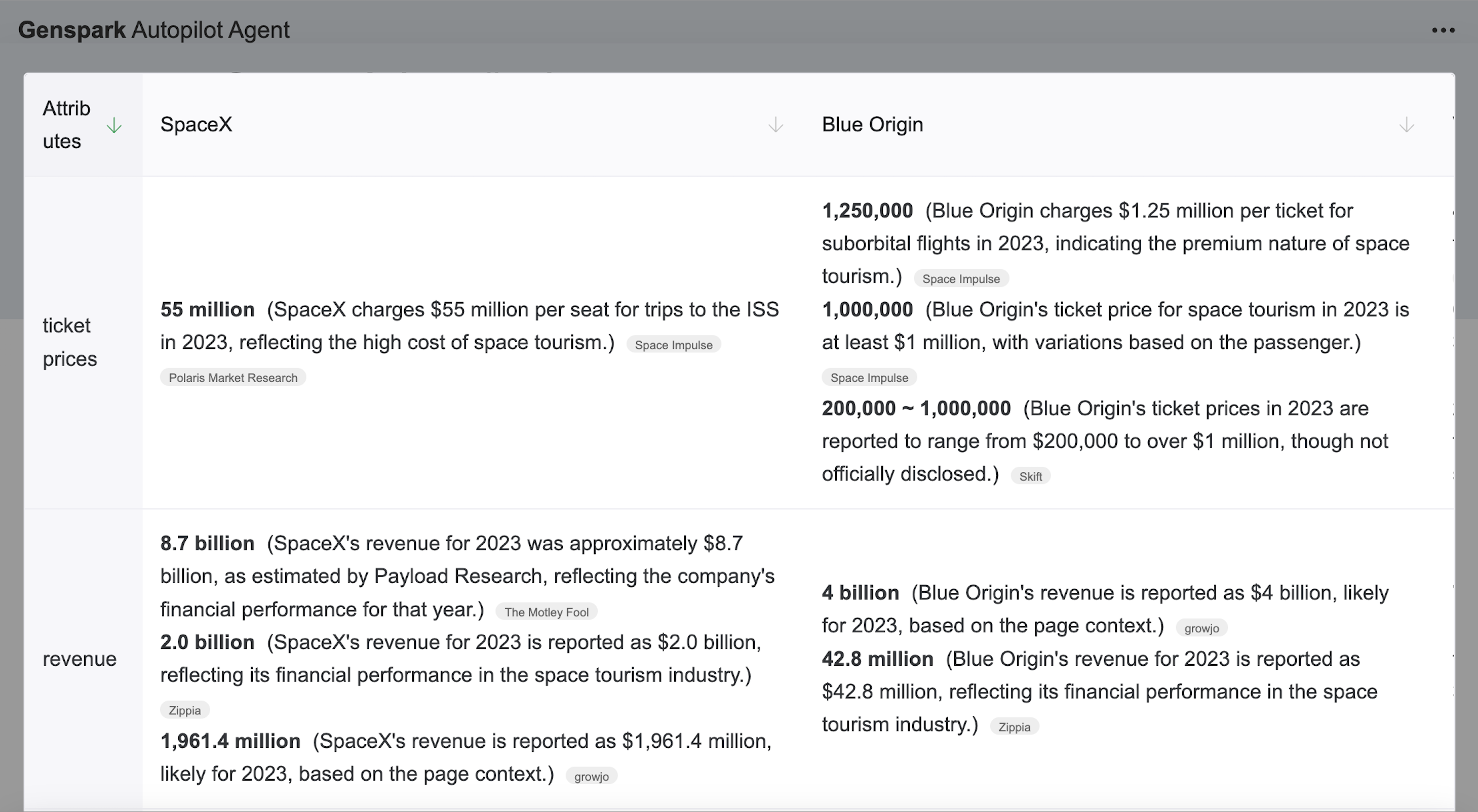Open the Space Impulse source tag under SpaceX
The width and height of the screenshot is (1478, 812).
pos(674,345)
